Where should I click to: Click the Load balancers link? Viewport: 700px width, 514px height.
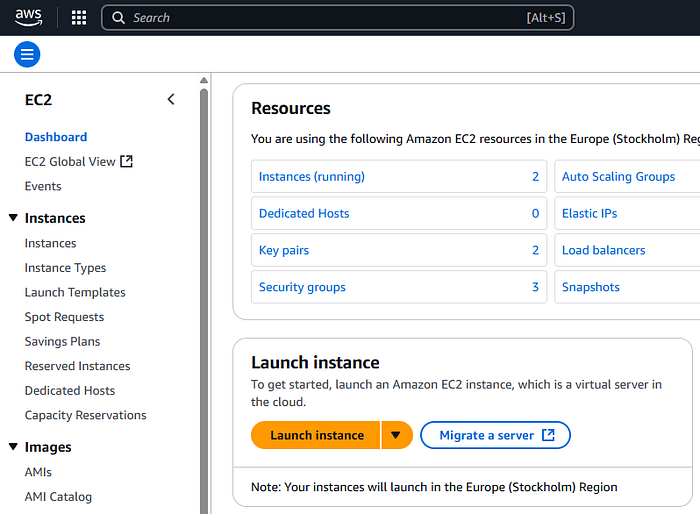point(604,250)
